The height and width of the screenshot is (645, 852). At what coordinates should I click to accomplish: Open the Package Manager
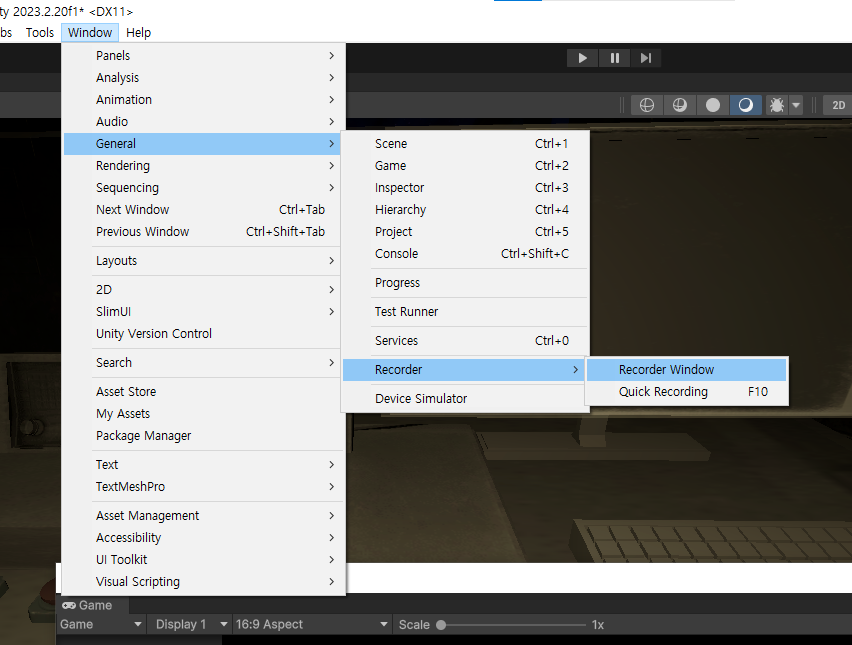click(x=204, y=436)
